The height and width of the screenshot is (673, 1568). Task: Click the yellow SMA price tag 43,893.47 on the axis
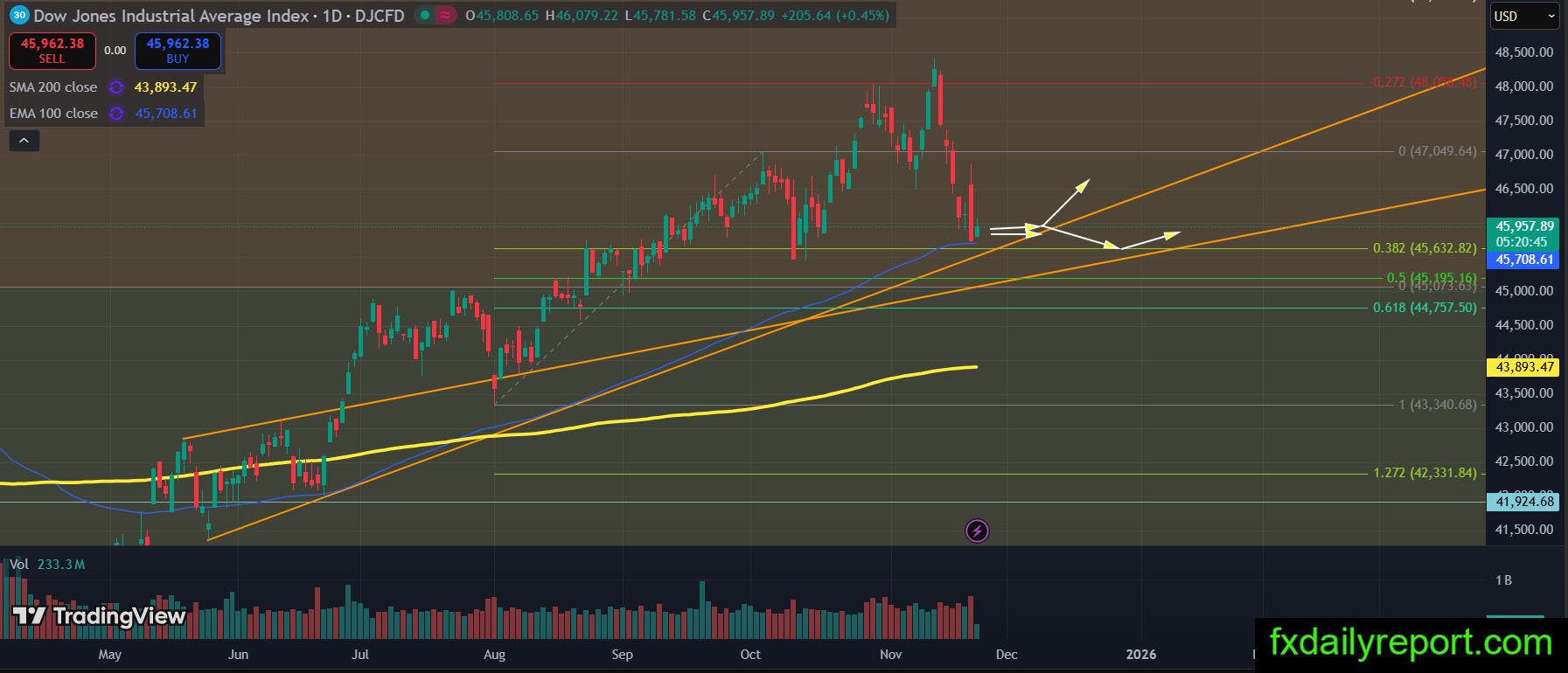1524,367
